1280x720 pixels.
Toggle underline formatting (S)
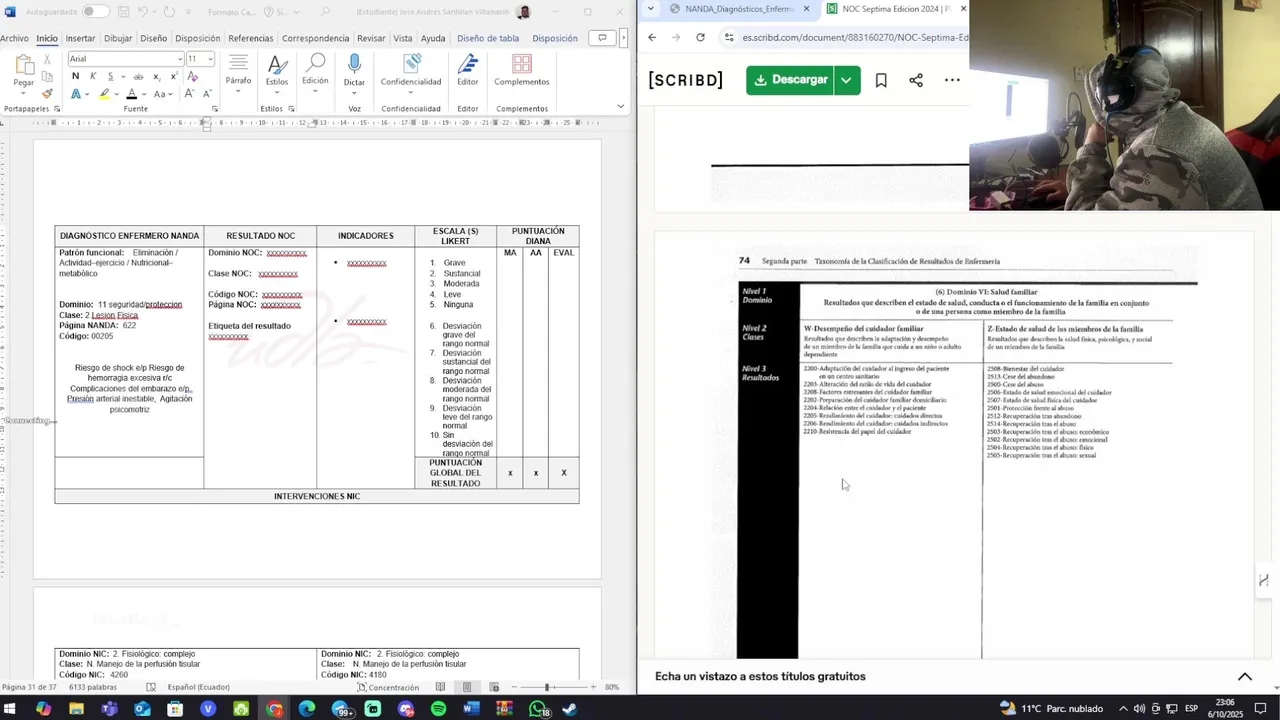[x=110, y=76]
